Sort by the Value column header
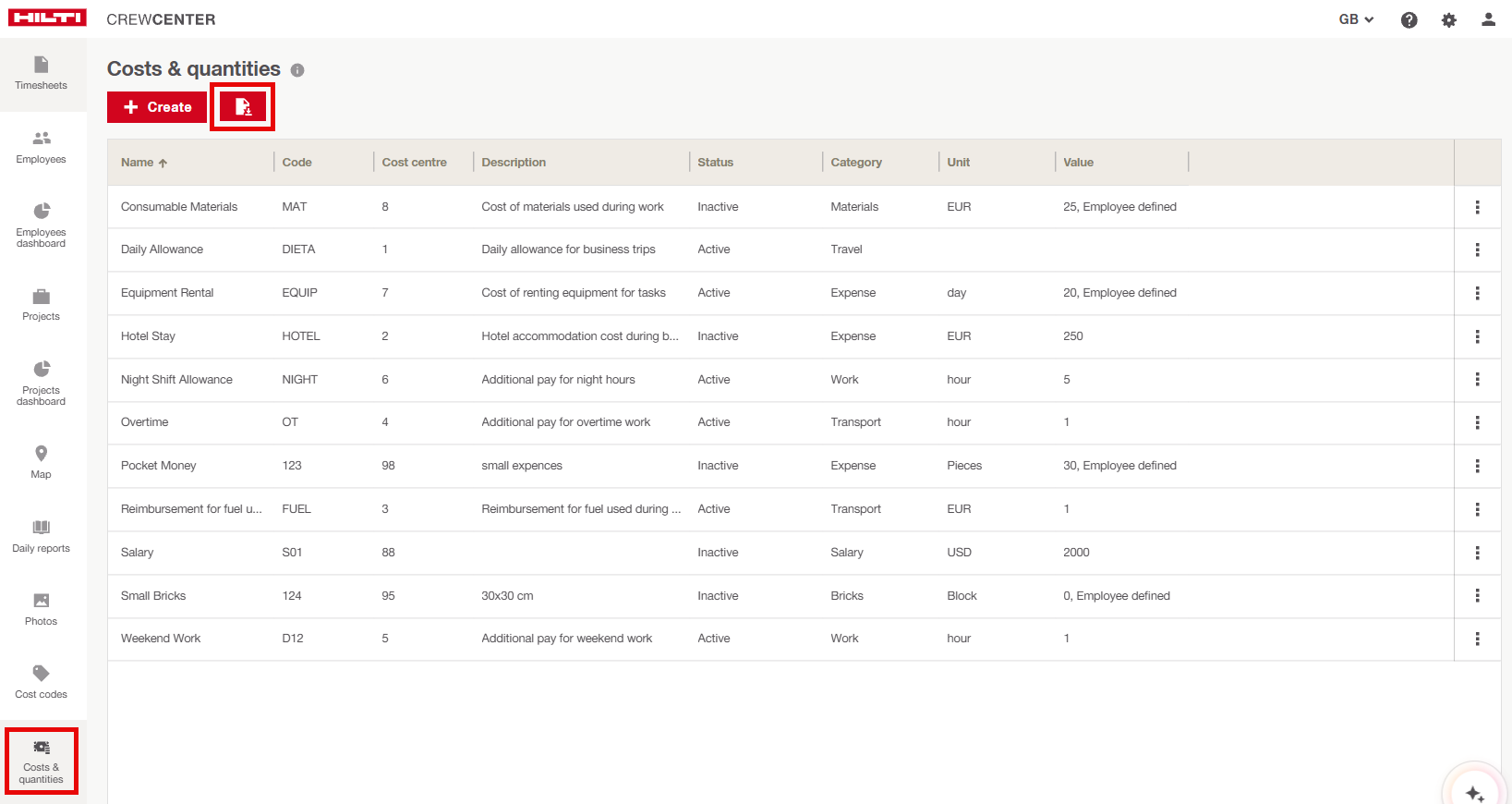Viewport: 1512px width, 804px height. tap(1078, 163)
